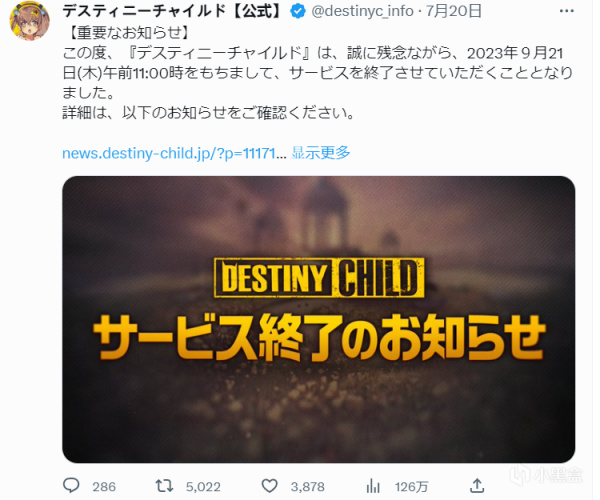Image resolution: width=600 pixels, height=500 pixels.
Task: Expand the tweet with 显示更多
Action: click(x=321, y=153)
